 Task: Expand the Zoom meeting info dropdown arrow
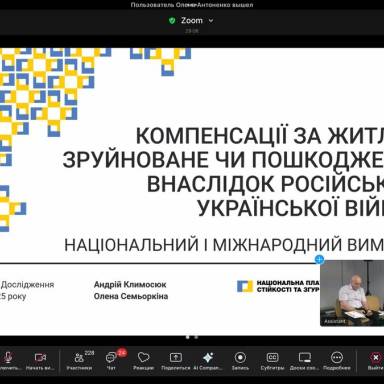pyautogui.click(x=211, y=21)
